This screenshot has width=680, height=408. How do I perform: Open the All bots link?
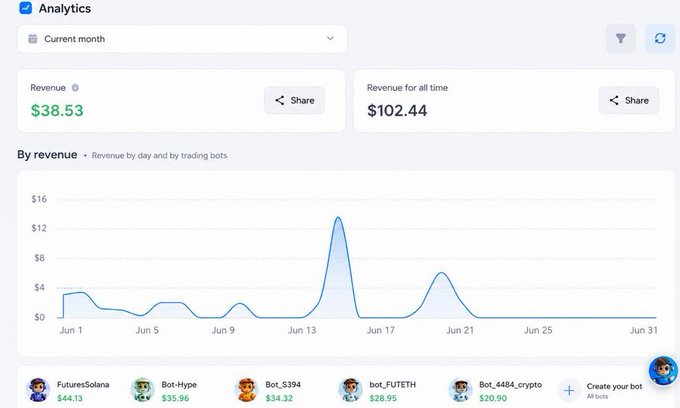[597, 396]
